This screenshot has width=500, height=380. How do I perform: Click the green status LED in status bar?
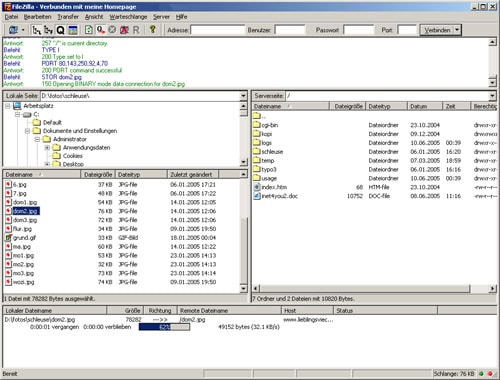(x=481, y=374)
